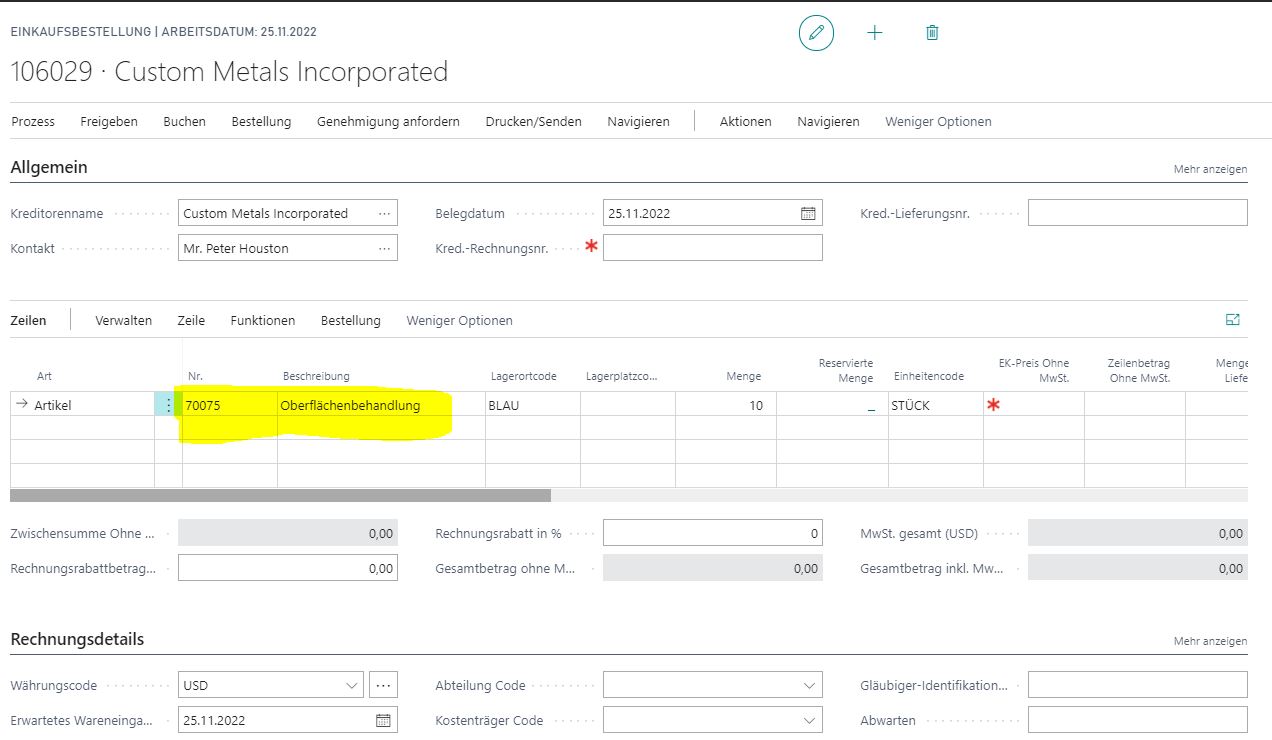Click ellipsis lookup in Kreditorenname field
Image resolution: width=1272 pixels, height=740 pixels.
[x=385, y=213]
